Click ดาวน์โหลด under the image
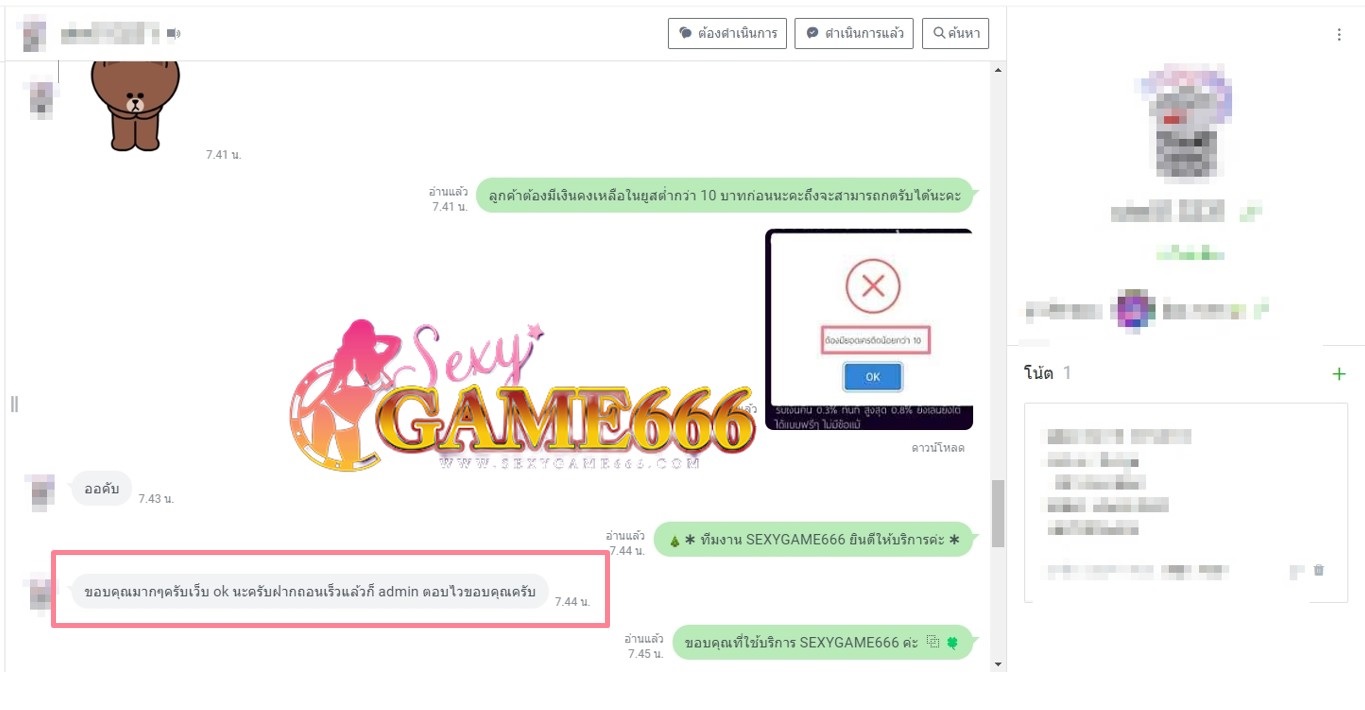1365x710 pixels. pyautogui.click(x=937, y=447)
